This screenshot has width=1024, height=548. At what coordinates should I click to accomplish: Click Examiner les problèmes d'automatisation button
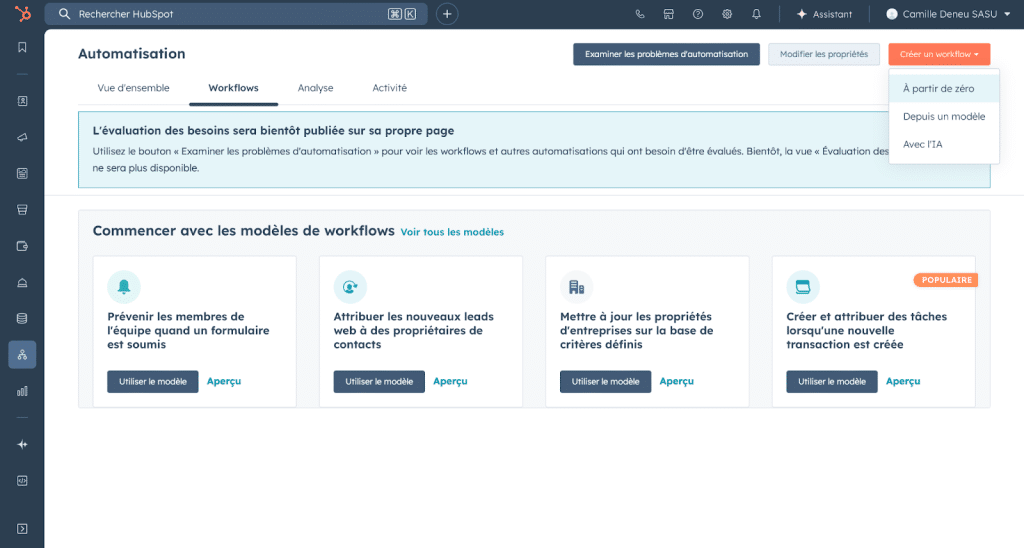pos(666,54)
